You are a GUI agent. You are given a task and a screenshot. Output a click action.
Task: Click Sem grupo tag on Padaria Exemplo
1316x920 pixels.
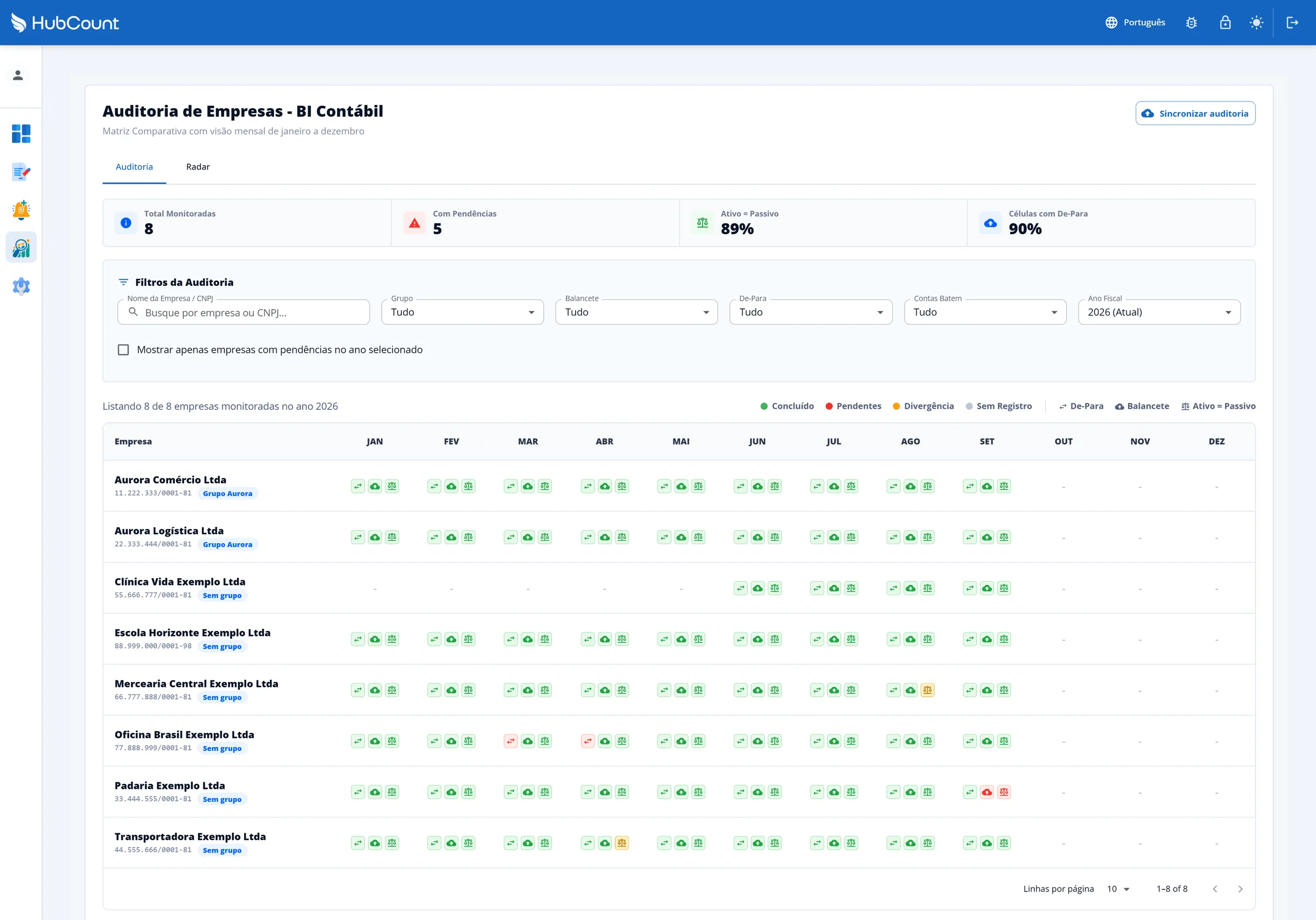222,799
